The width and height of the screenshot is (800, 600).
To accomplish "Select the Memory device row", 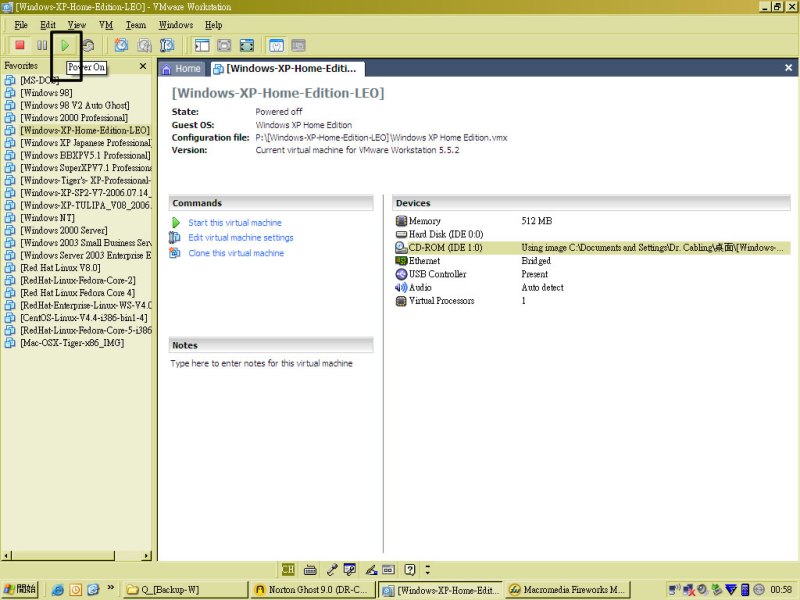I will (592, 221).
